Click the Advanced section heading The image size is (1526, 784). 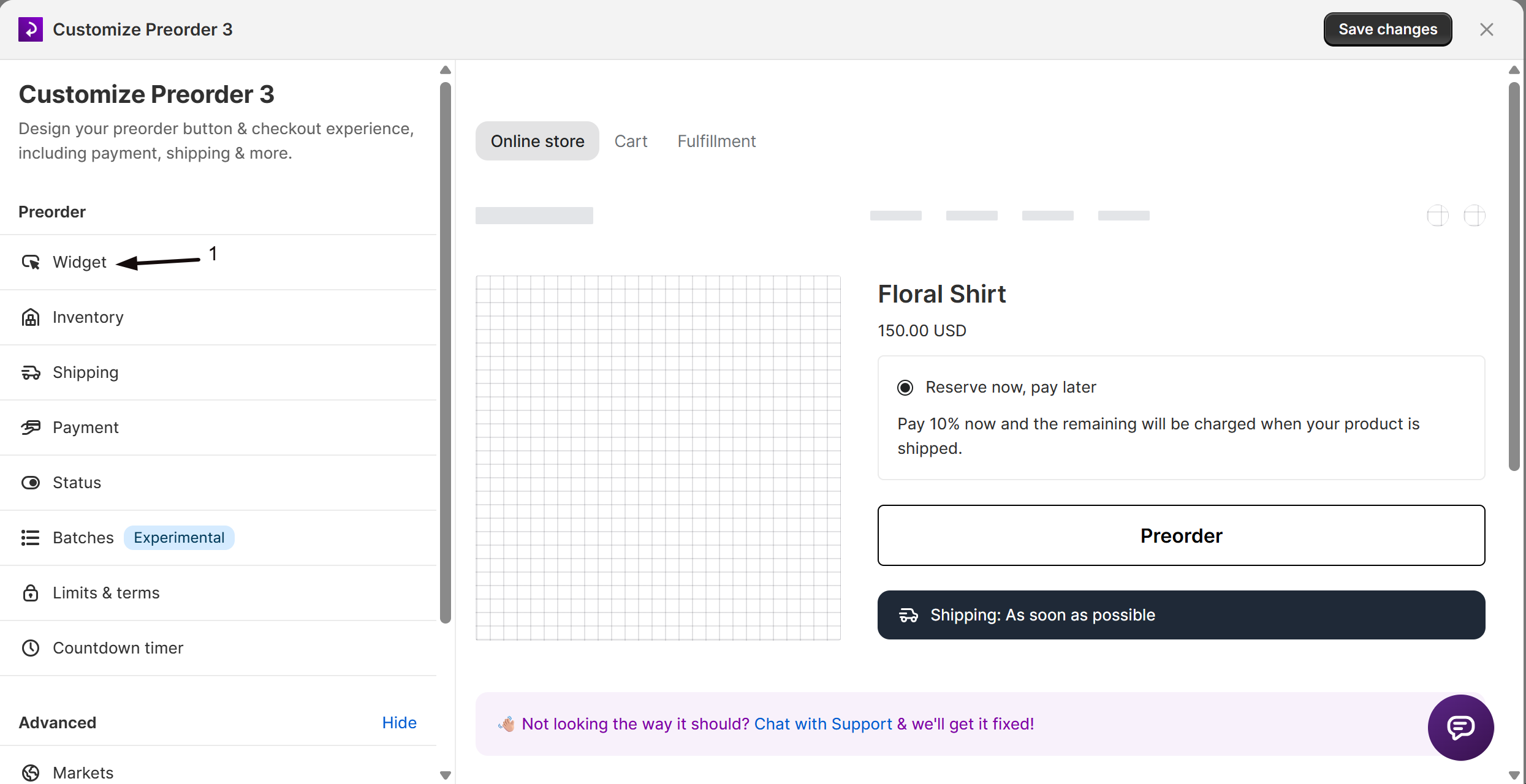coord(58,723)
